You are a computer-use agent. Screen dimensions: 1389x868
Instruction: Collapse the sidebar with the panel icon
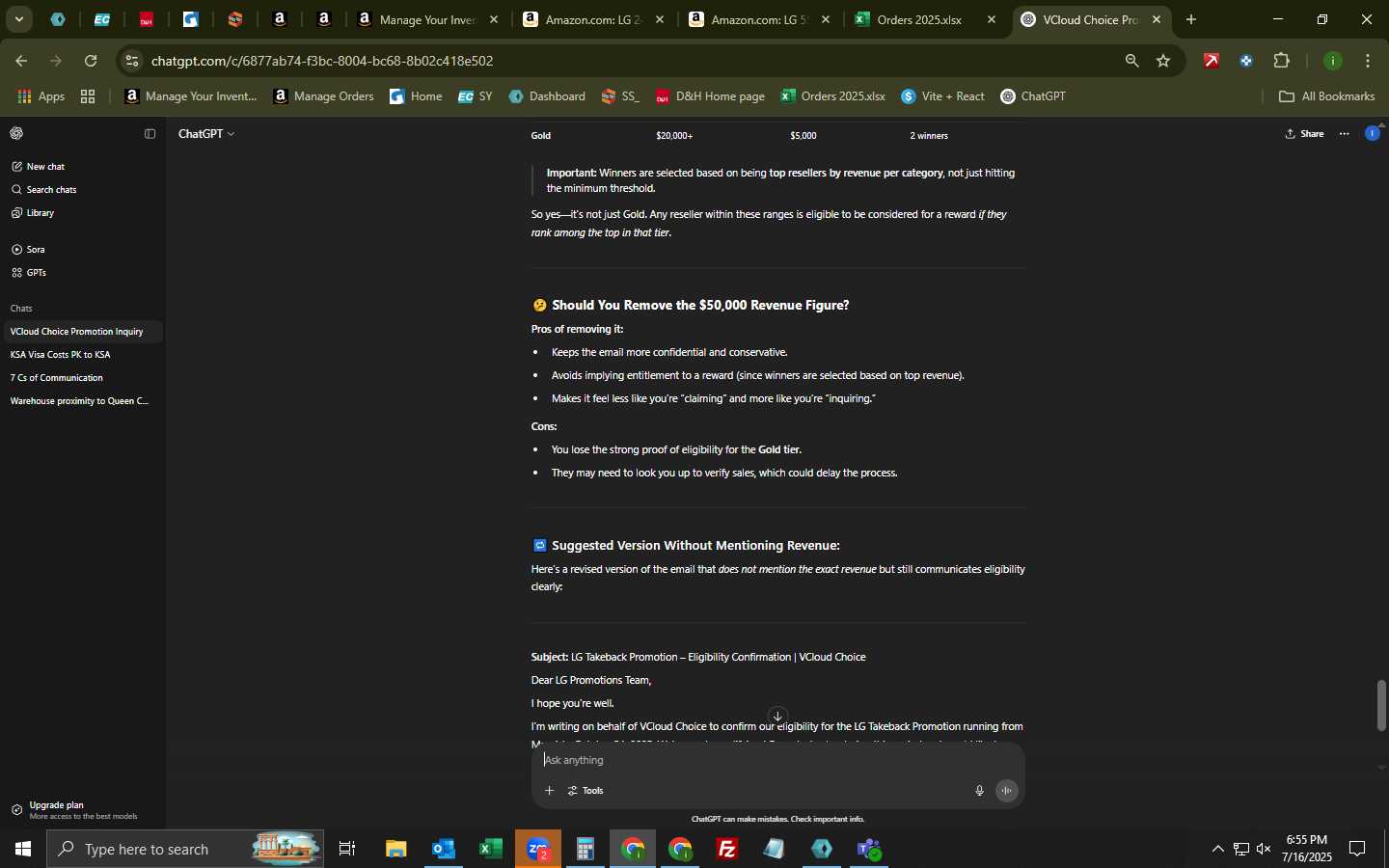click(150, 134)
